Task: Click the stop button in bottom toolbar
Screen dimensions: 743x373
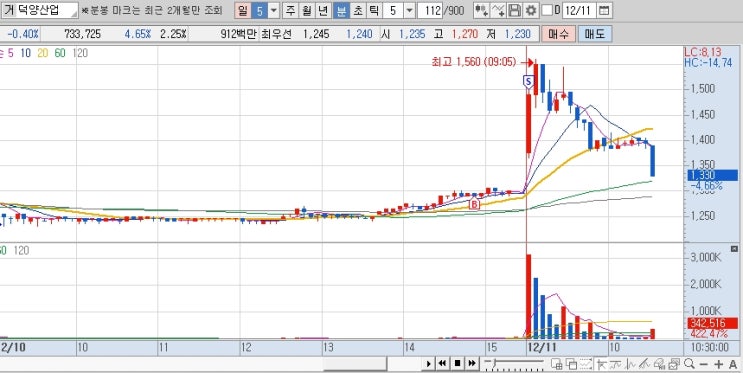Action: [x=457, y=364]
